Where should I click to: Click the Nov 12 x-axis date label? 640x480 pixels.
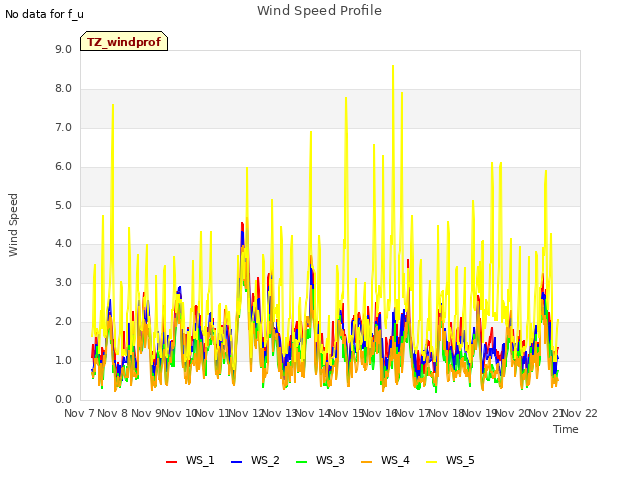[x=246, y=413]
